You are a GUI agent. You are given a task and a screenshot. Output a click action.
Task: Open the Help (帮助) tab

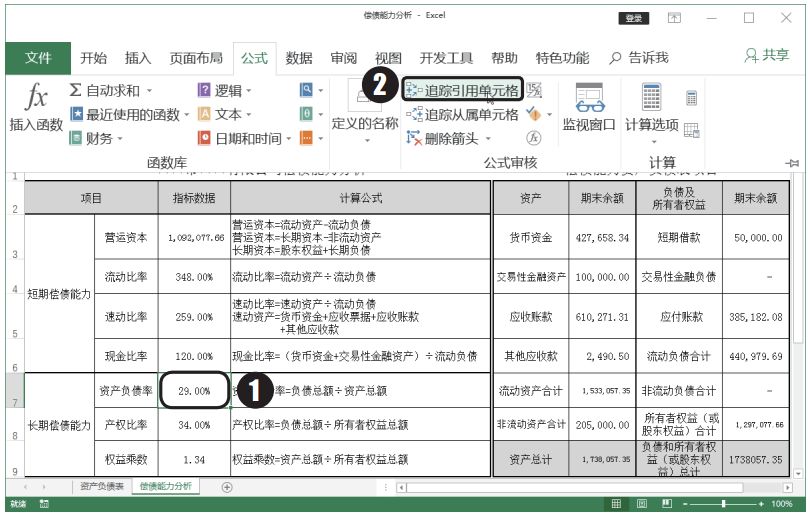point(505,58)
